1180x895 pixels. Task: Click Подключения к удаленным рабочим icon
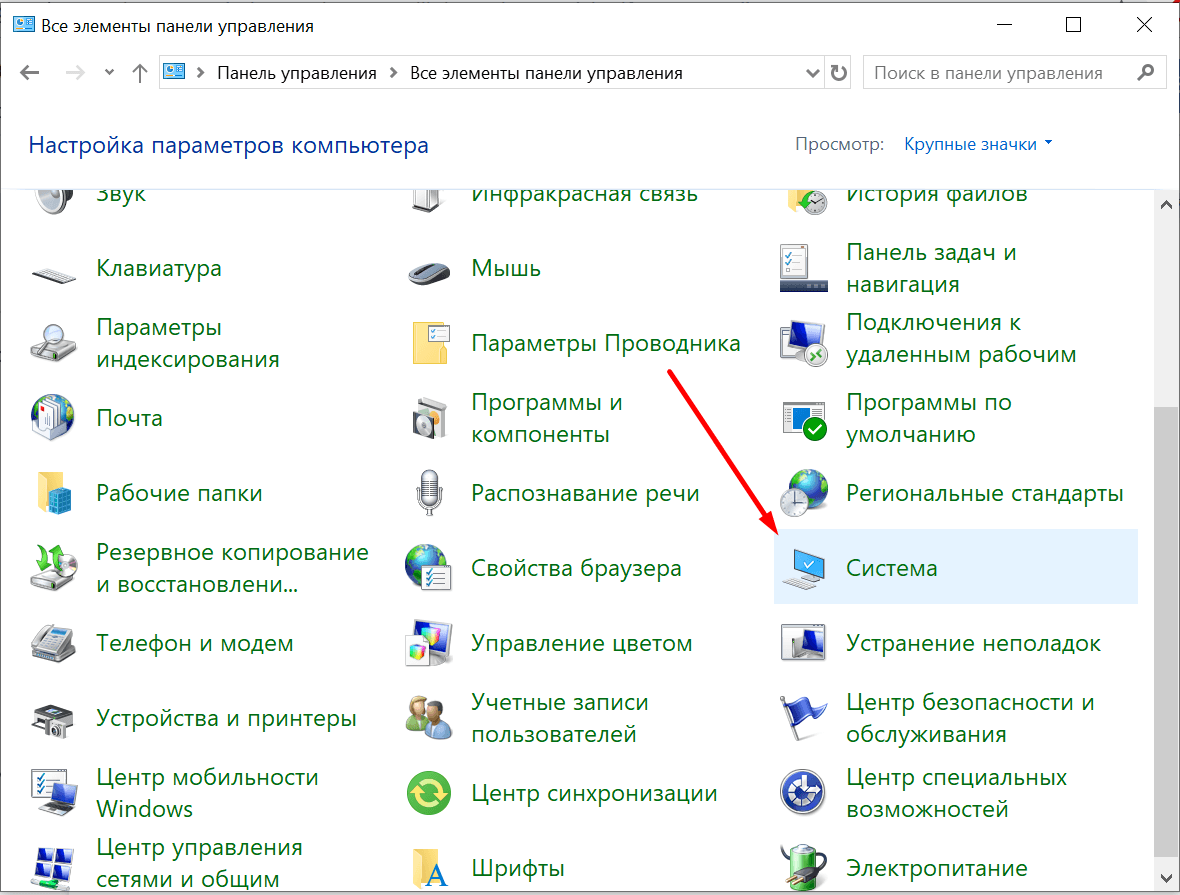click(x=804, y=342)
